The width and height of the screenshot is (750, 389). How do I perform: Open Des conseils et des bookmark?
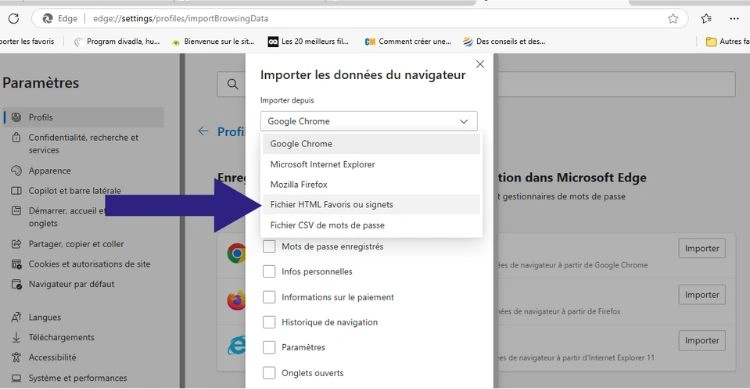[x=505, y=42]
